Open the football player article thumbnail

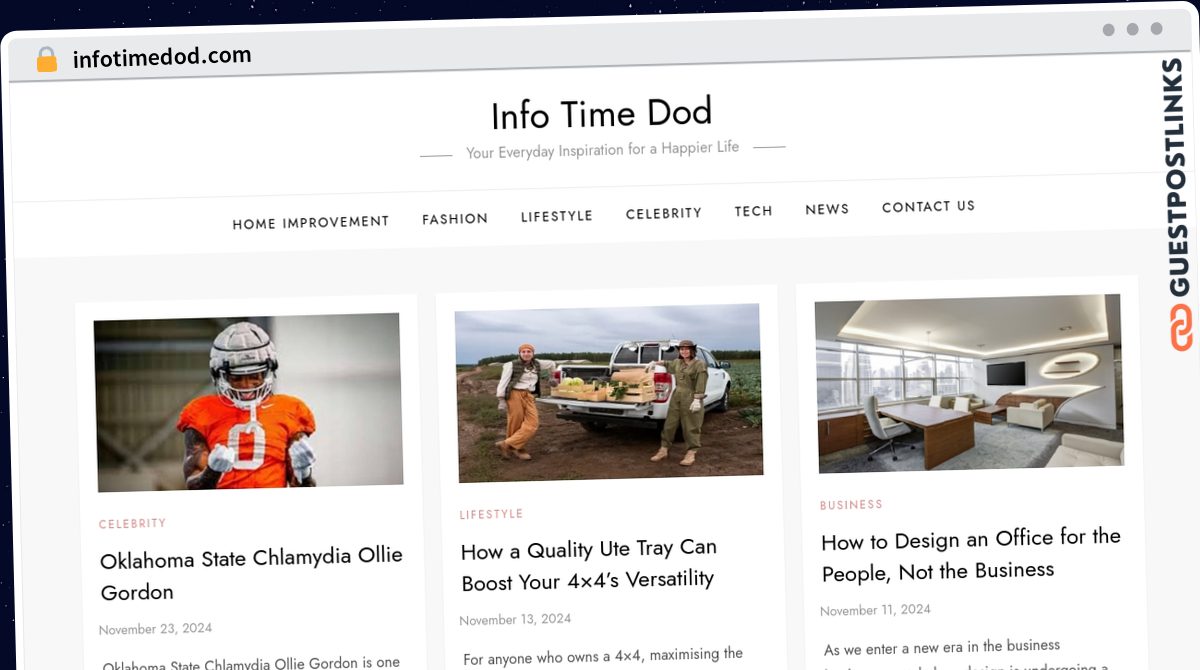point(248,402)
